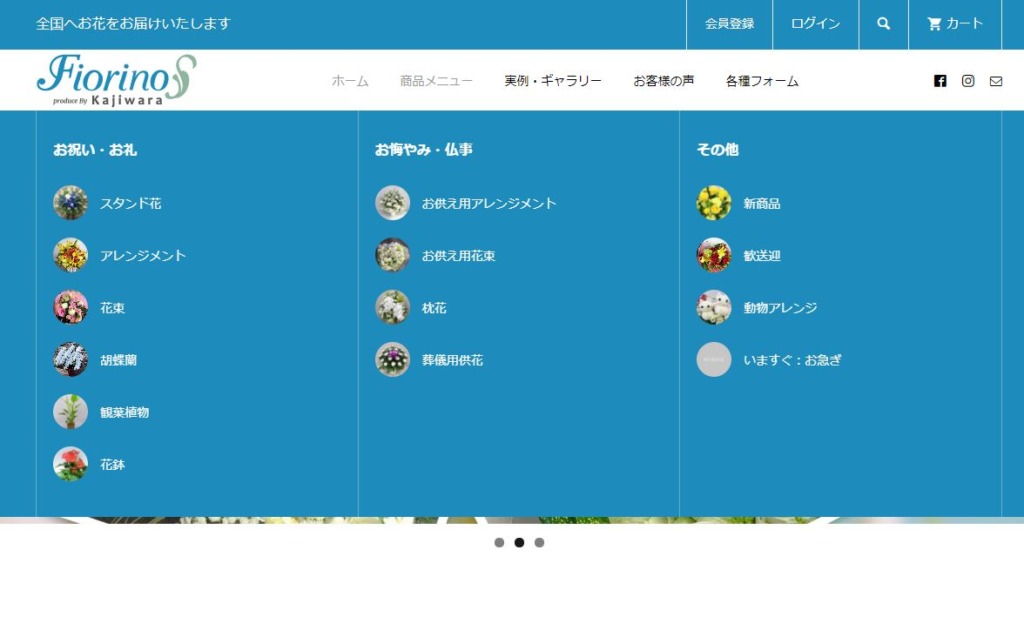Open the お供え用アレンジメント category
The height and width of the screenshot is (617, 1024).
coord(488,203)
